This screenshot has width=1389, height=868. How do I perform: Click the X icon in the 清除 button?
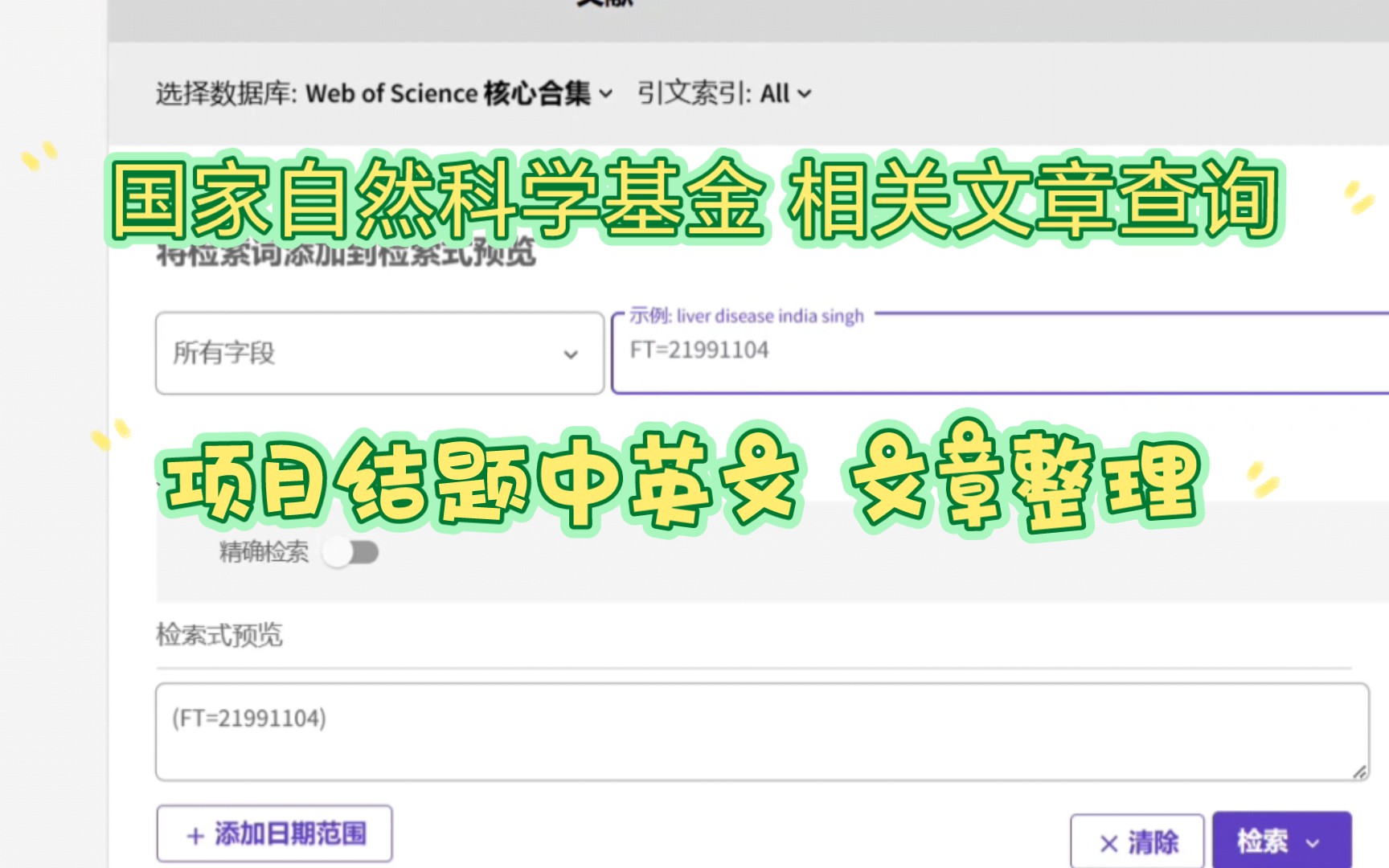[1108, 843]
